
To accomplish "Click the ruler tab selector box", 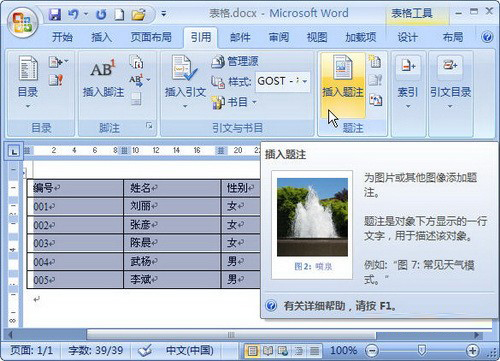I will click(x=14, y=152).
